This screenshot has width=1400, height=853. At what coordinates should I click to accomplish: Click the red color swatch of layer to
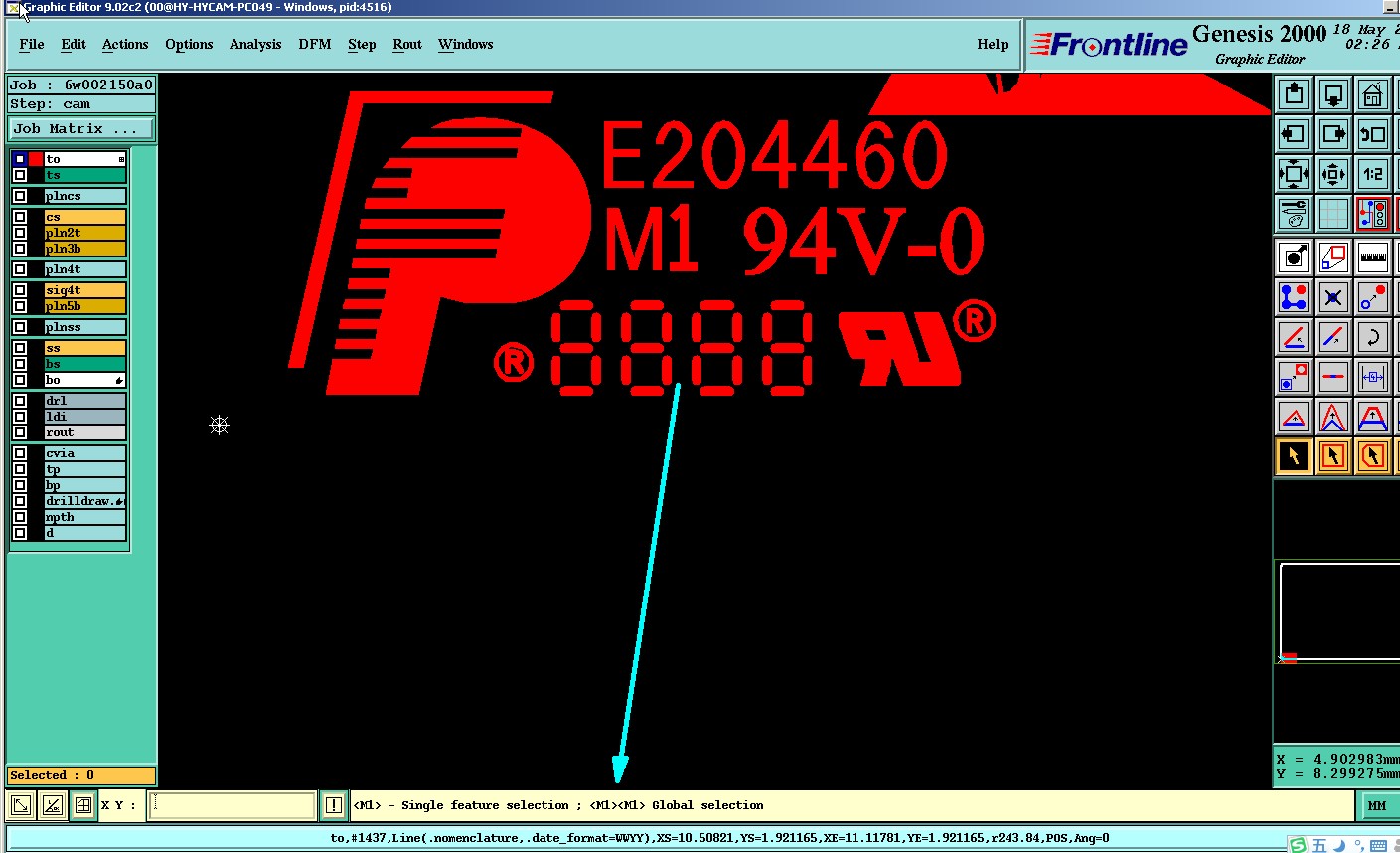coord(36,159)
